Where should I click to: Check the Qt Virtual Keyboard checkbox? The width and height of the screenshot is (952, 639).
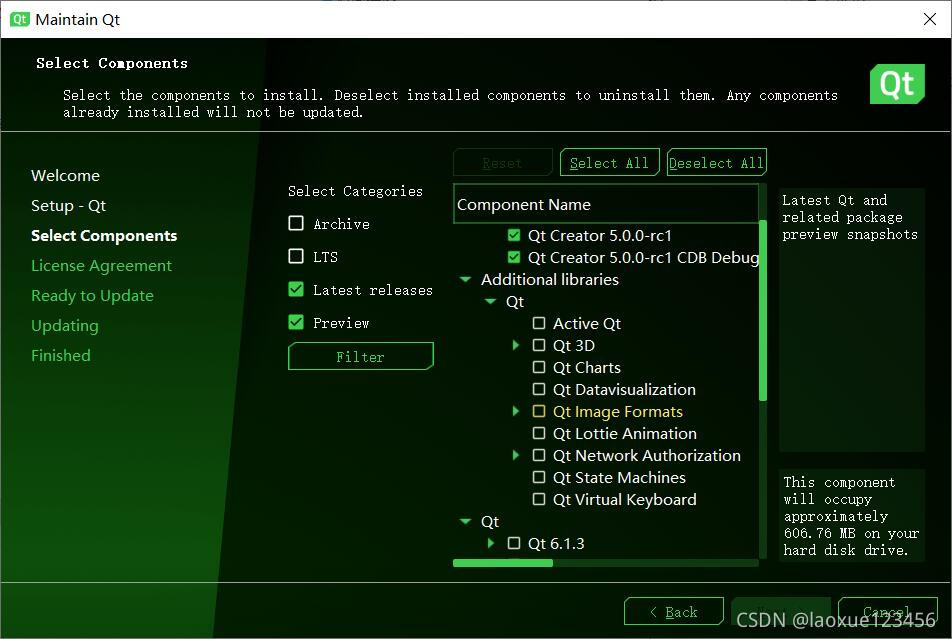[x=539, y=499]
